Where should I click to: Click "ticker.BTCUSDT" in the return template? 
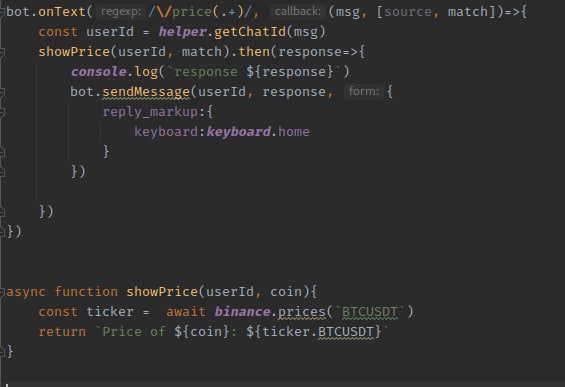click(x=318, y=332)
